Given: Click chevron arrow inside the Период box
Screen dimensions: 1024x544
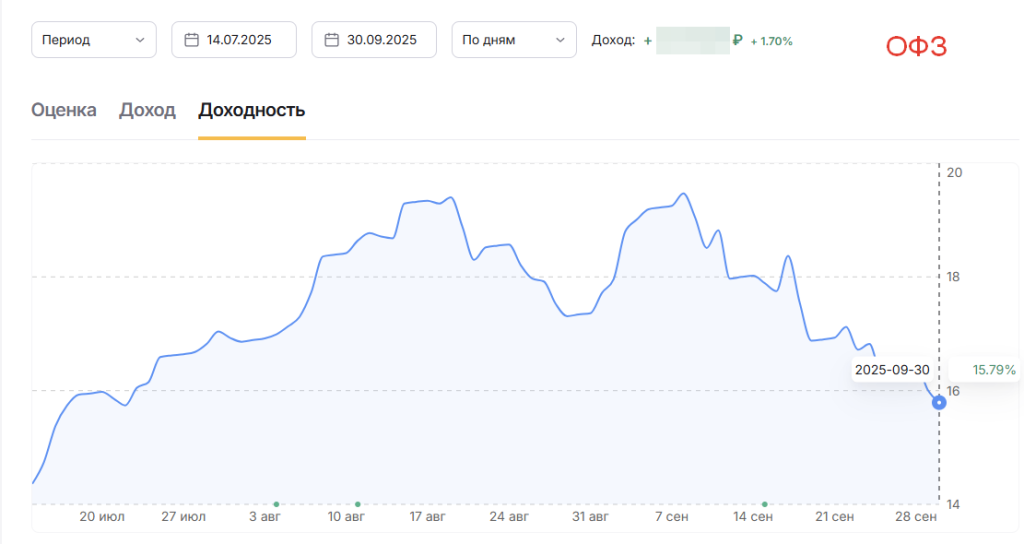Looking at the screenshot, I should click(x=139, y=40).
